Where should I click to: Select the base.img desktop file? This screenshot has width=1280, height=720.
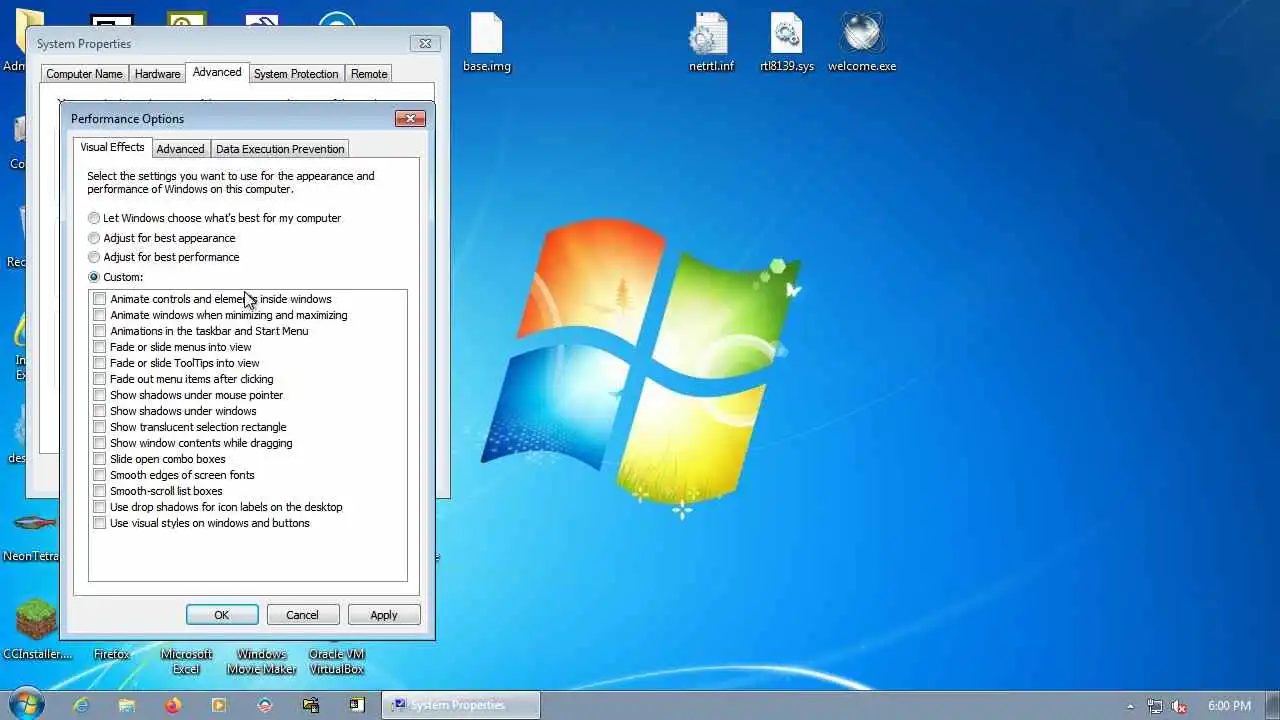click(487, 43)
